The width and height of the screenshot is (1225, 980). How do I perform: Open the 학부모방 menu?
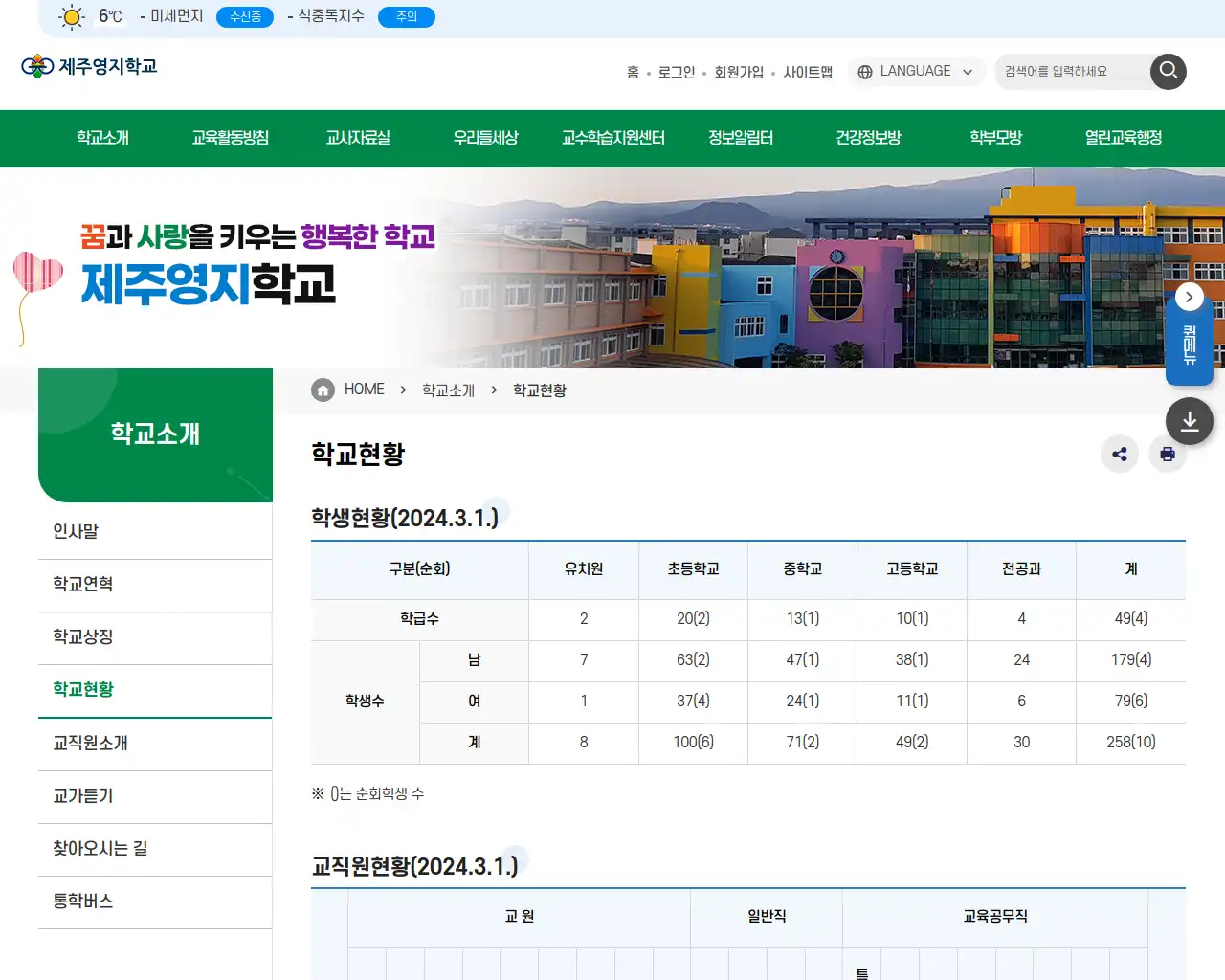pyautogui.click(x=996, y=138)
